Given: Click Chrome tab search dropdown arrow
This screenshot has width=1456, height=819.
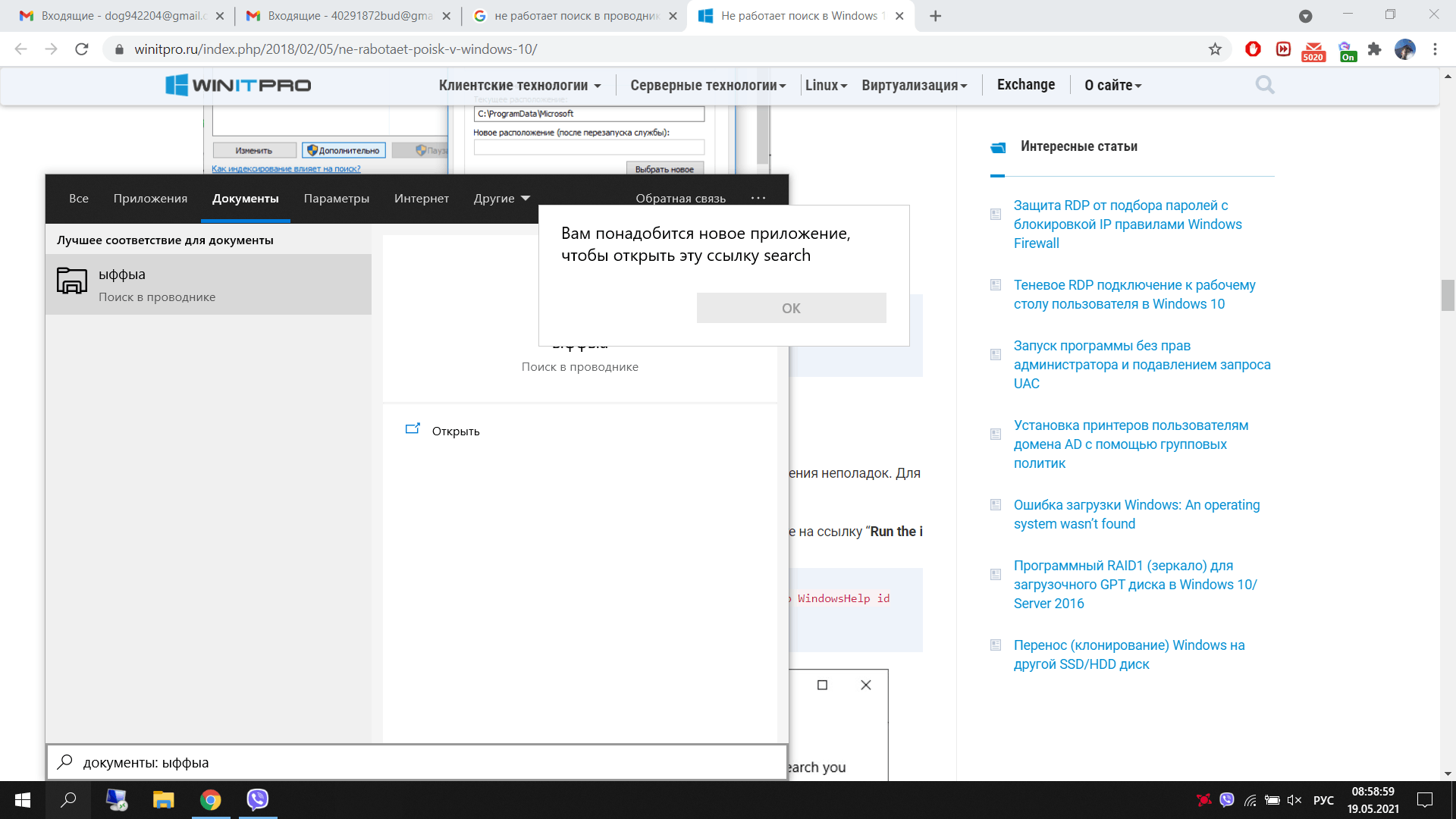Looking at the screenshot, I should [1305, 16].
